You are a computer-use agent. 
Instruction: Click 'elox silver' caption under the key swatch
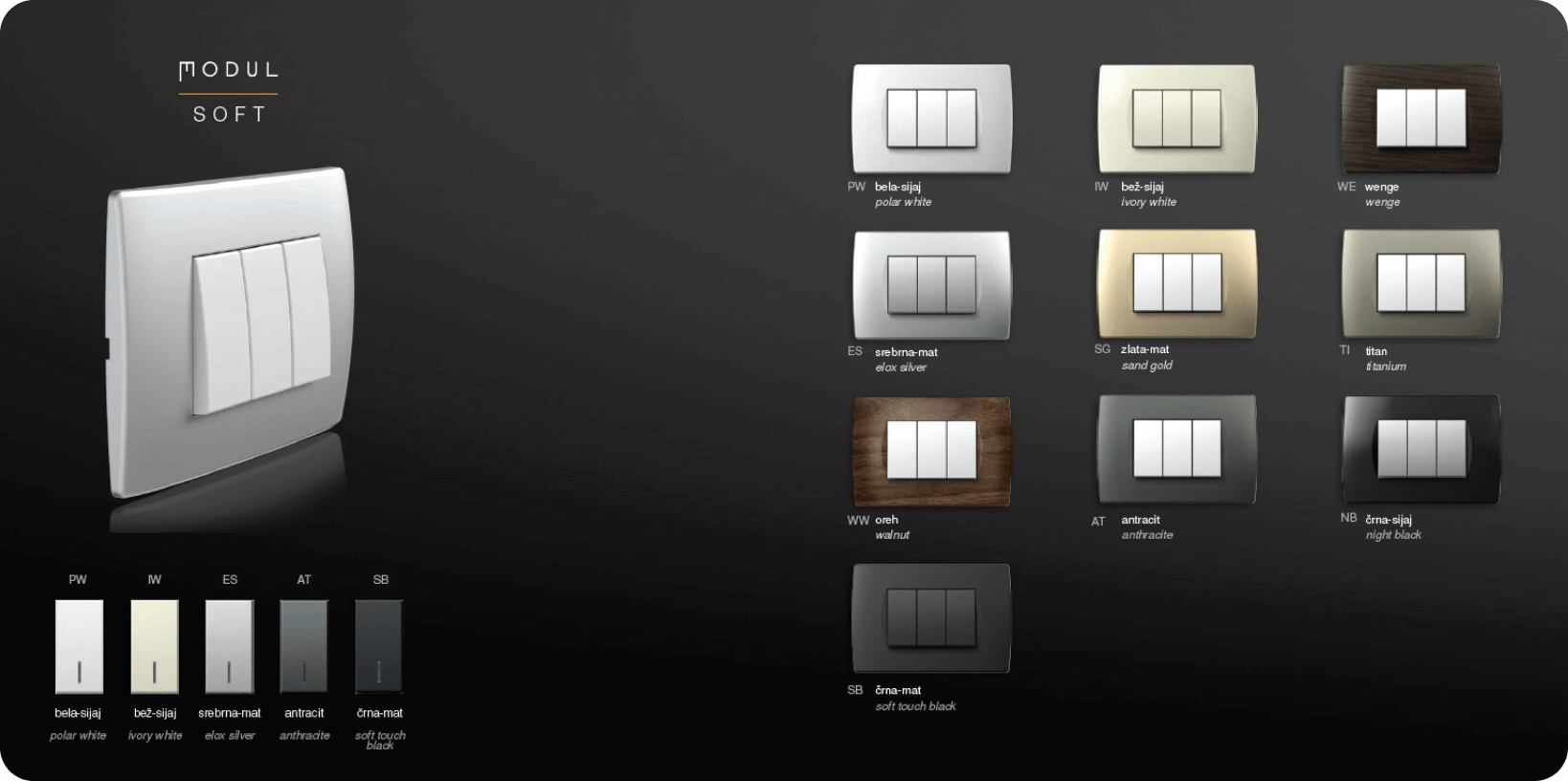coord(230,735)
